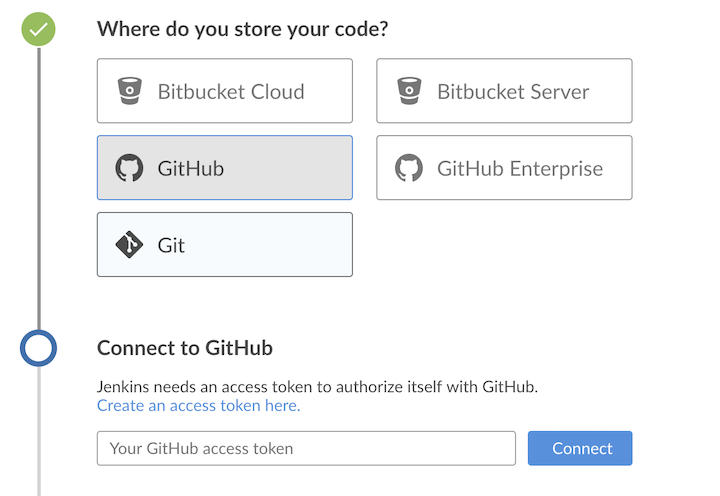Click the Bitbucket Server bucket icon
Viewport: 720px width, 496px height.
(x=408, y=91)
